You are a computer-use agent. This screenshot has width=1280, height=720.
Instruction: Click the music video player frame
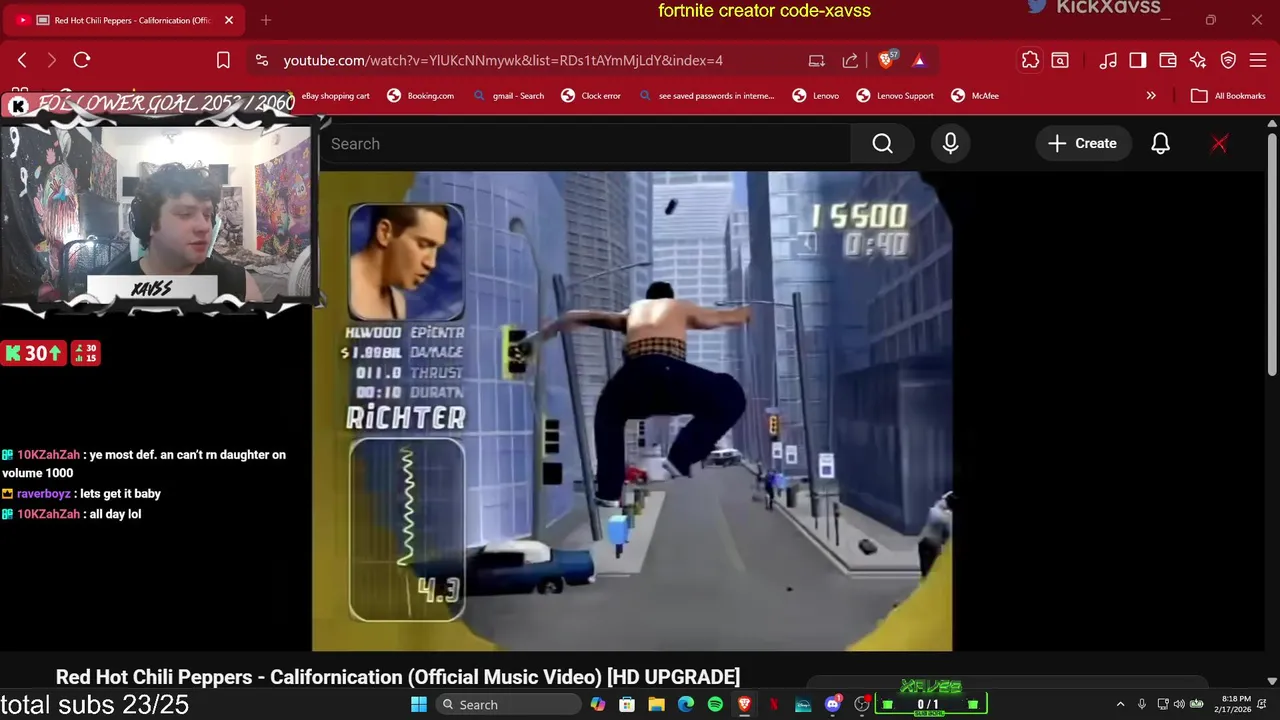click(632, 411)
